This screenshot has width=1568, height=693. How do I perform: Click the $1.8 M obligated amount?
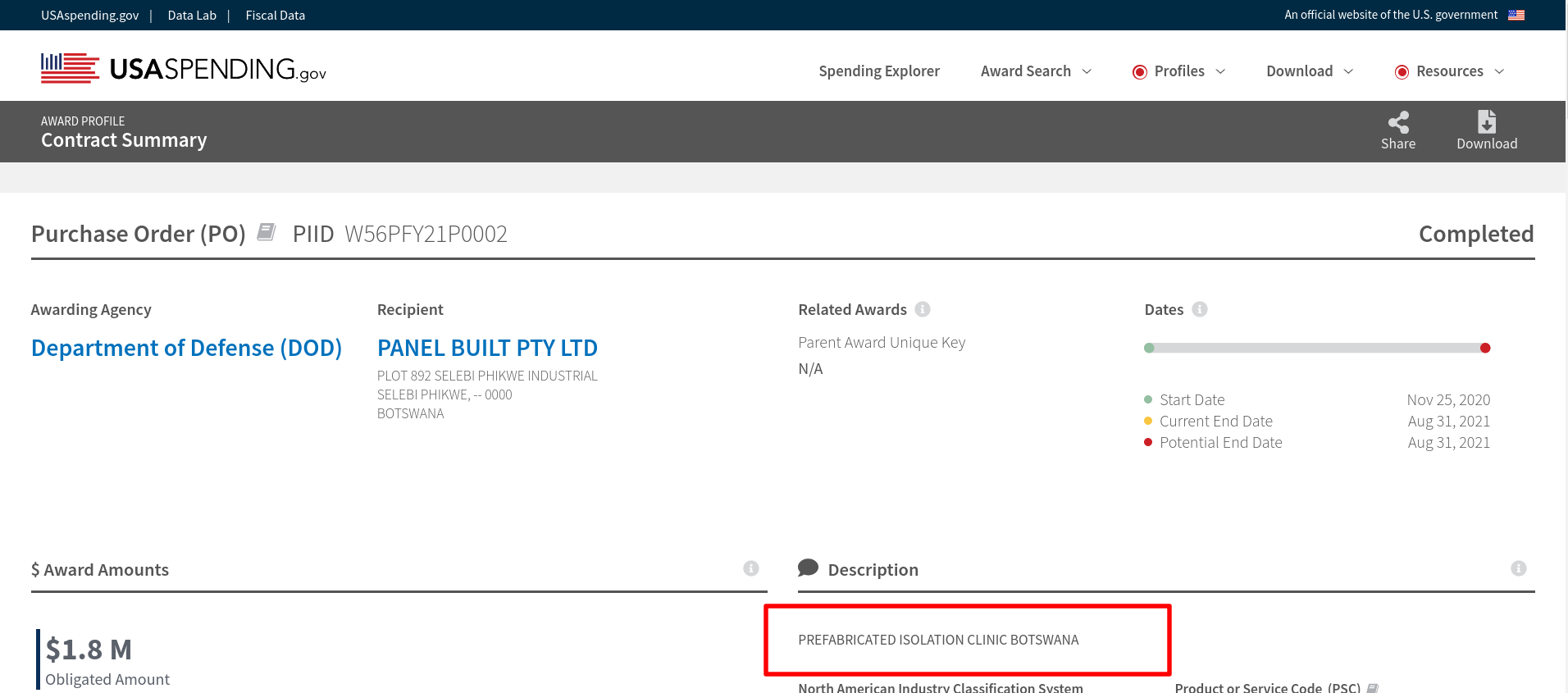click(x=89, y=650)
